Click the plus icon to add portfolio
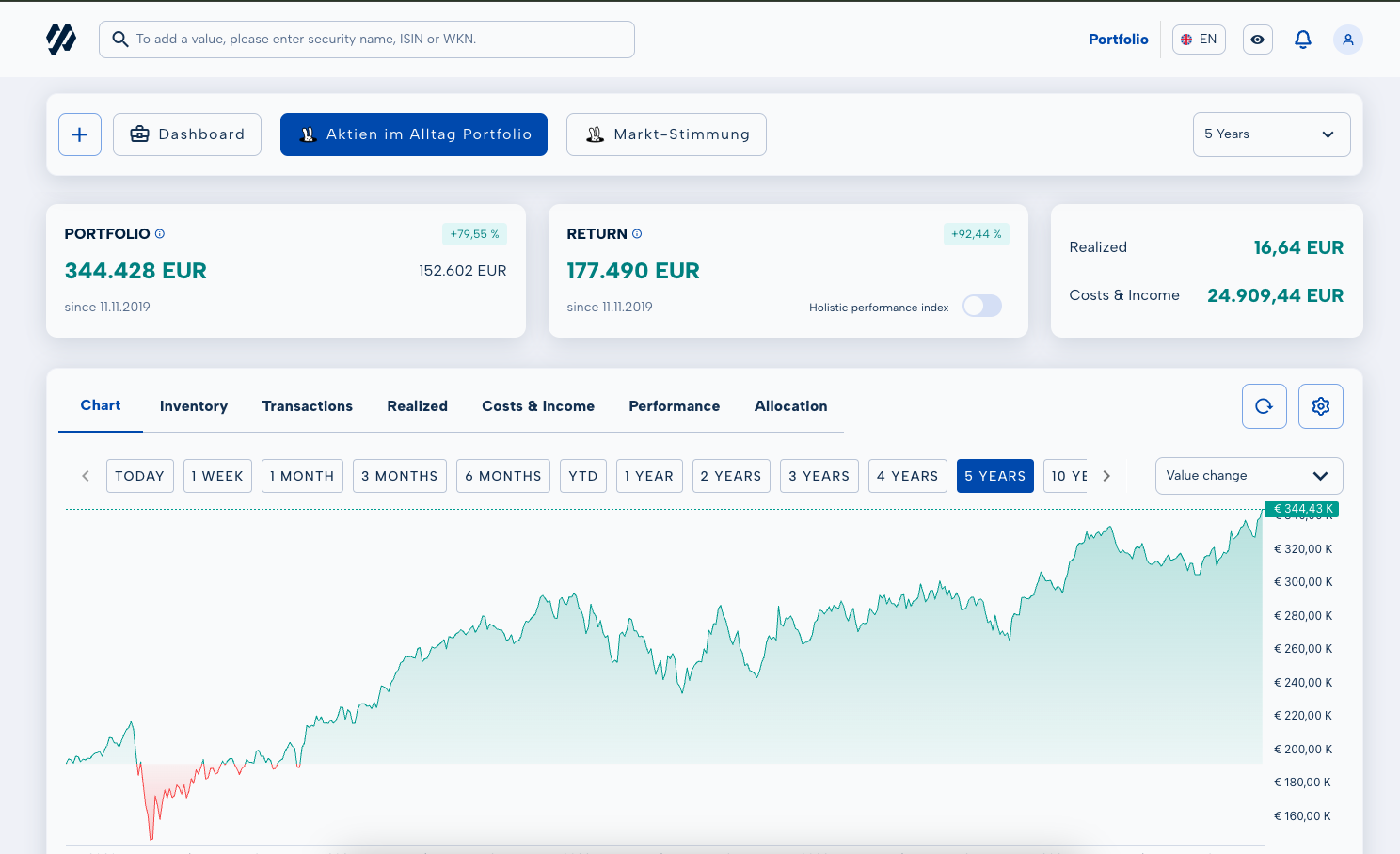Screen dimensions: 1400x854 point(80,134)
